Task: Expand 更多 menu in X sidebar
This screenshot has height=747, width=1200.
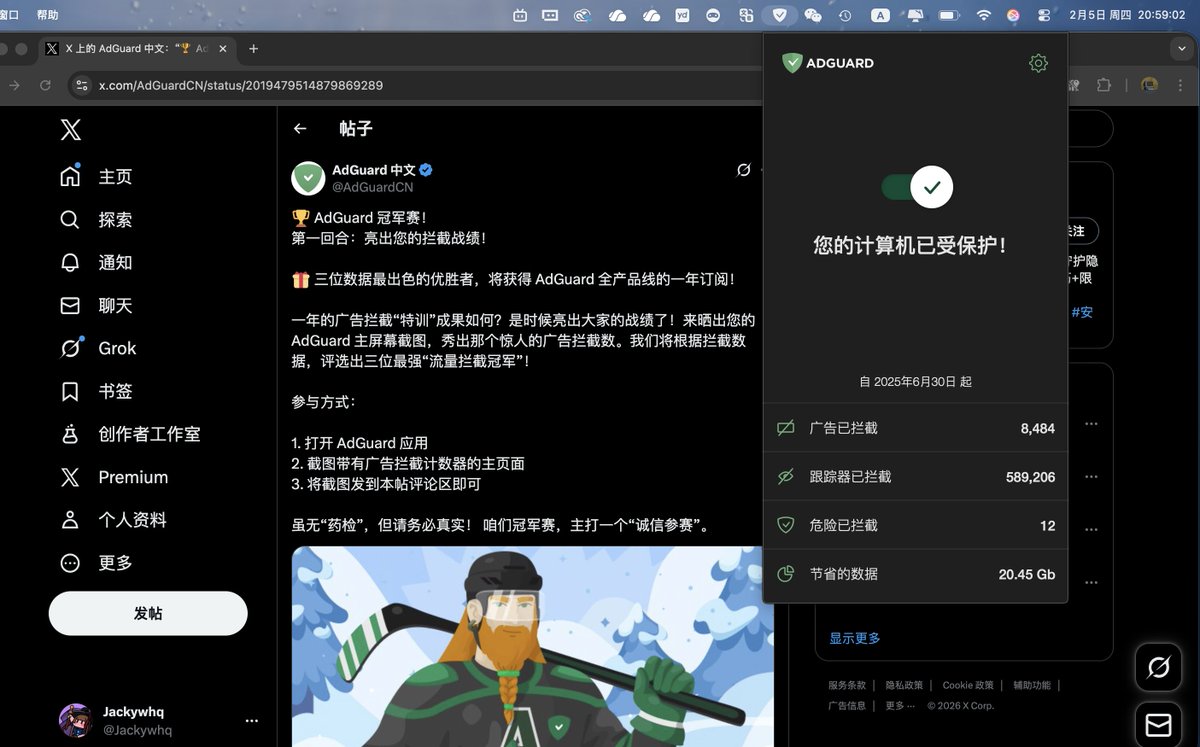Action: 96,563
